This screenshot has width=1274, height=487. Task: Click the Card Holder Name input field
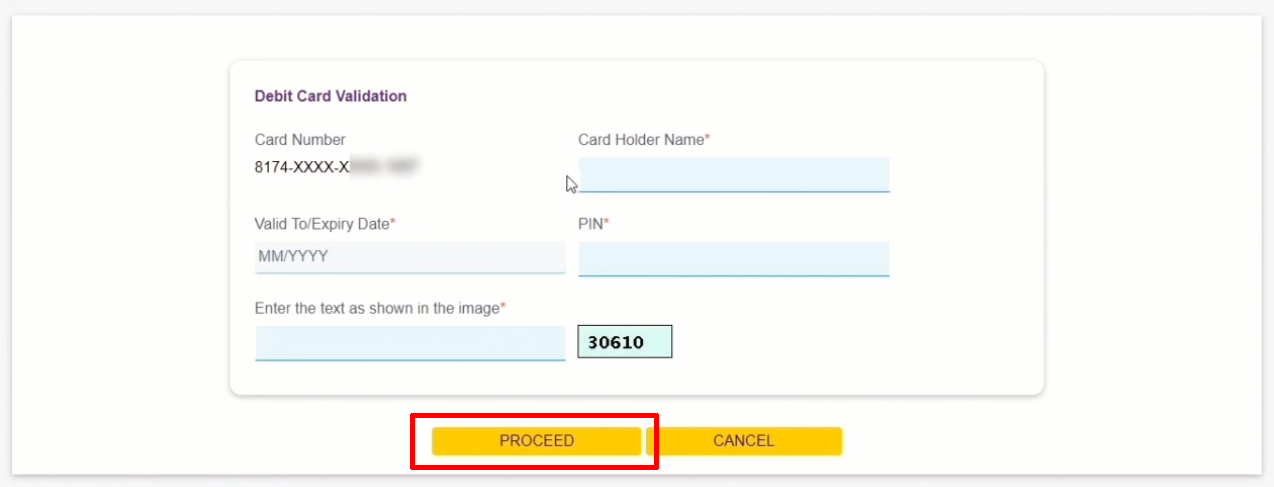(733, 174)
